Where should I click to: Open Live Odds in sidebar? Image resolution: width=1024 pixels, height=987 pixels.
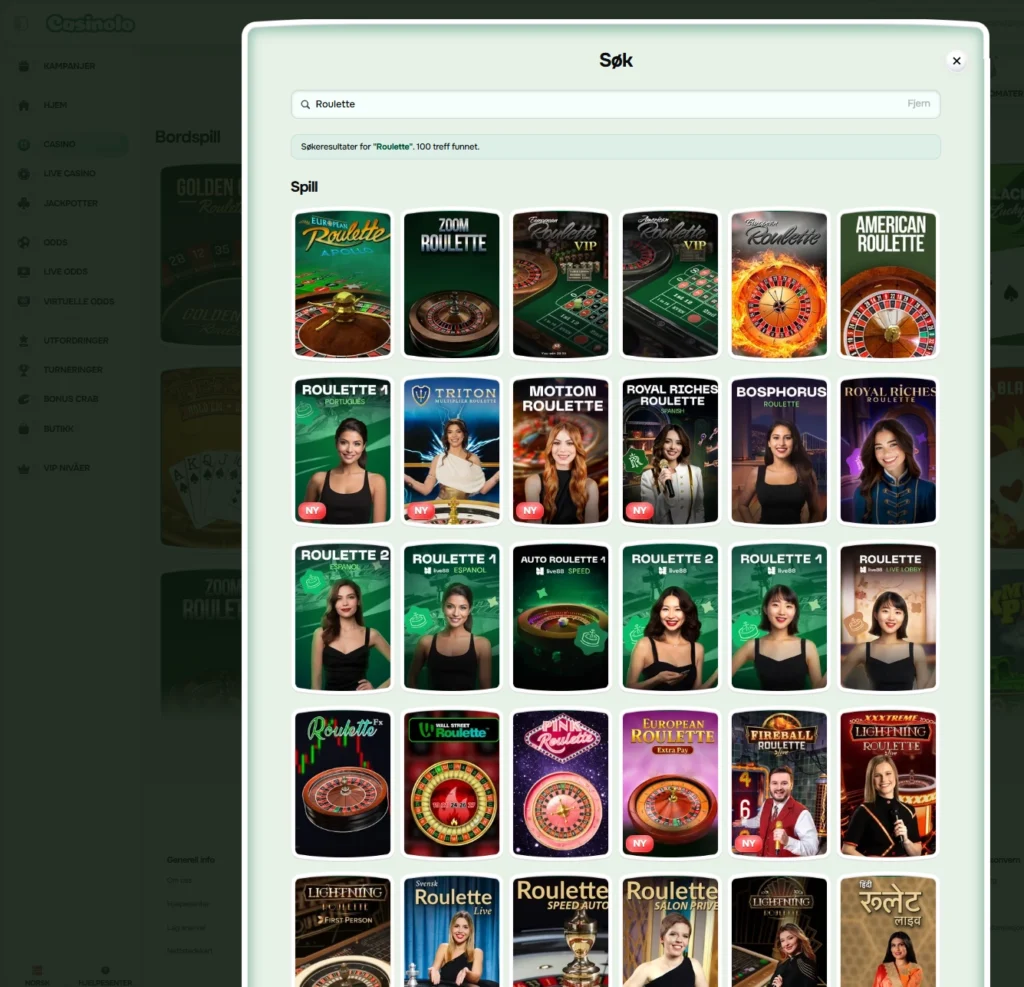pos(65,272)
